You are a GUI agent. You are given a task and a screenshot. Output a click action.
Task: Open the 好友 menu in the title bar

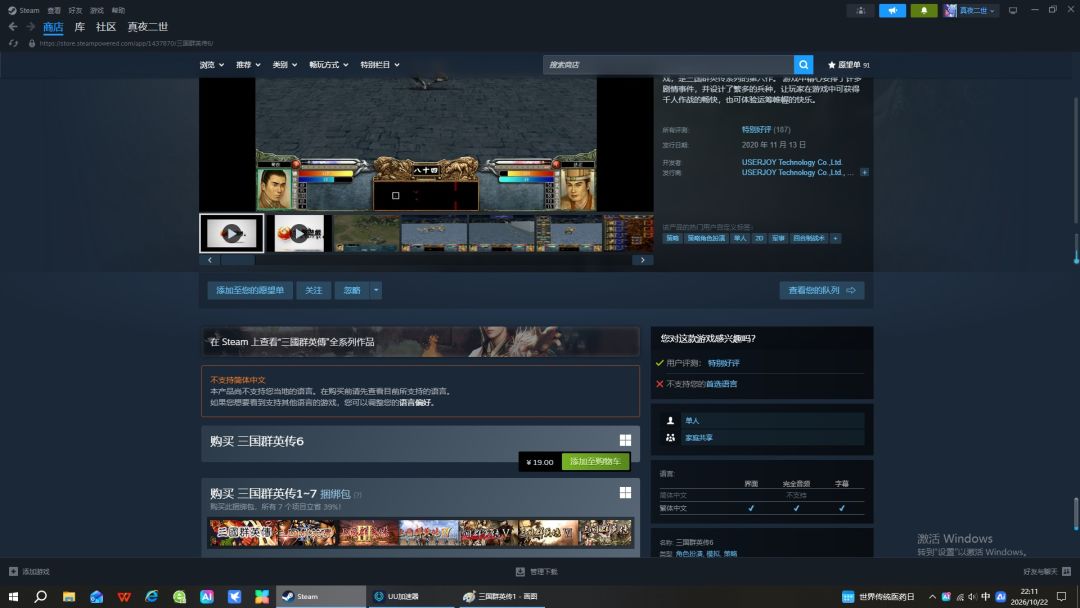pos(75,10)
